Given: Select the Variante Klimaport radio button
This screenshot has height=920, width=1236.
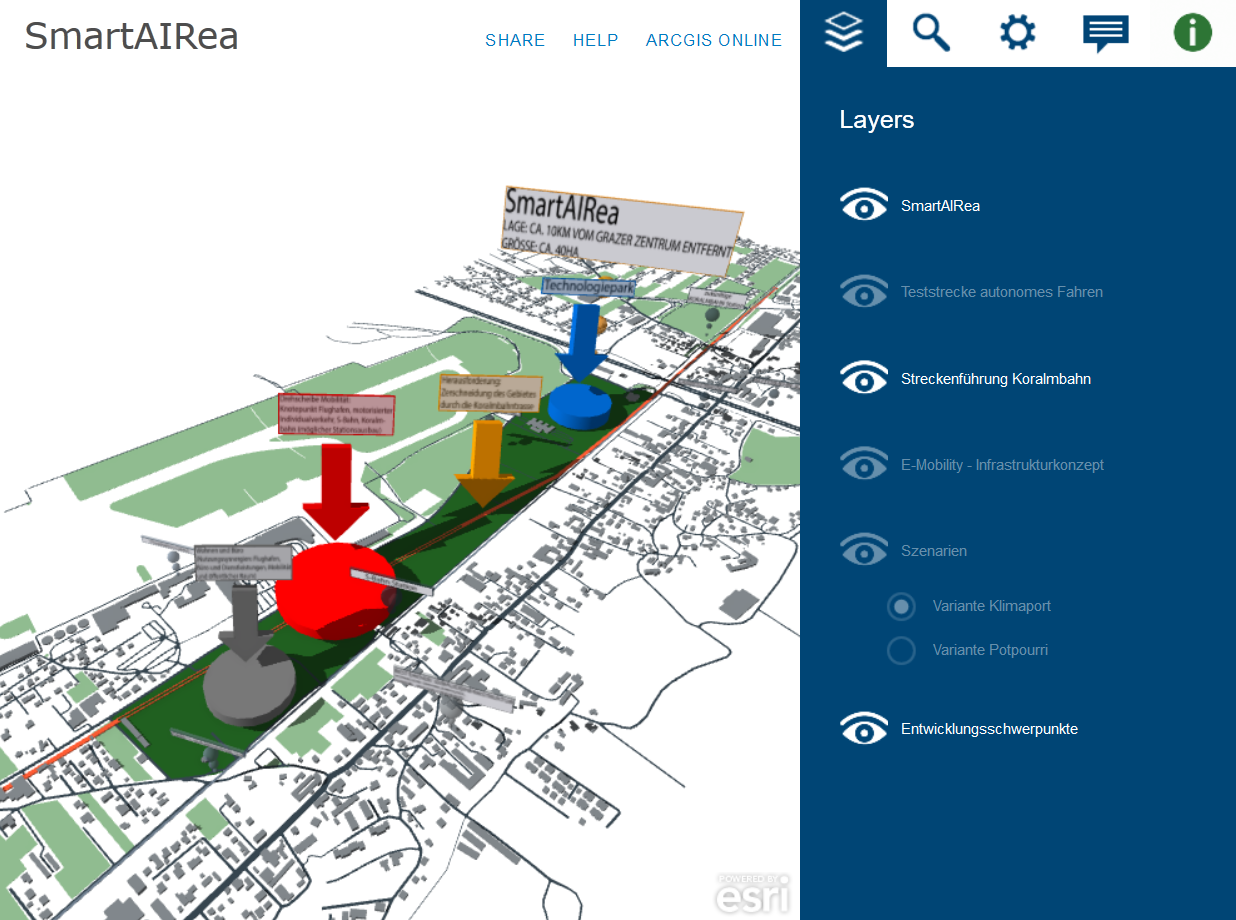Looking at the screenshot, I should pos(901,606).
